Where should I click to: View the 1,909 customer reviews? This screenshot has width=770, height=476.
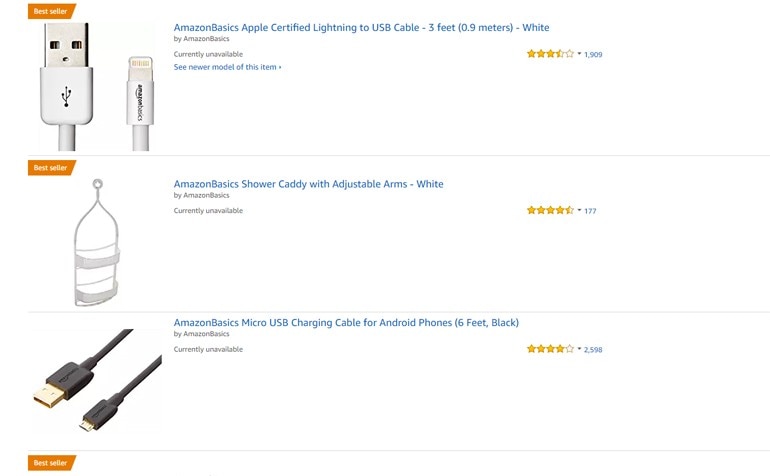[593, 54]
